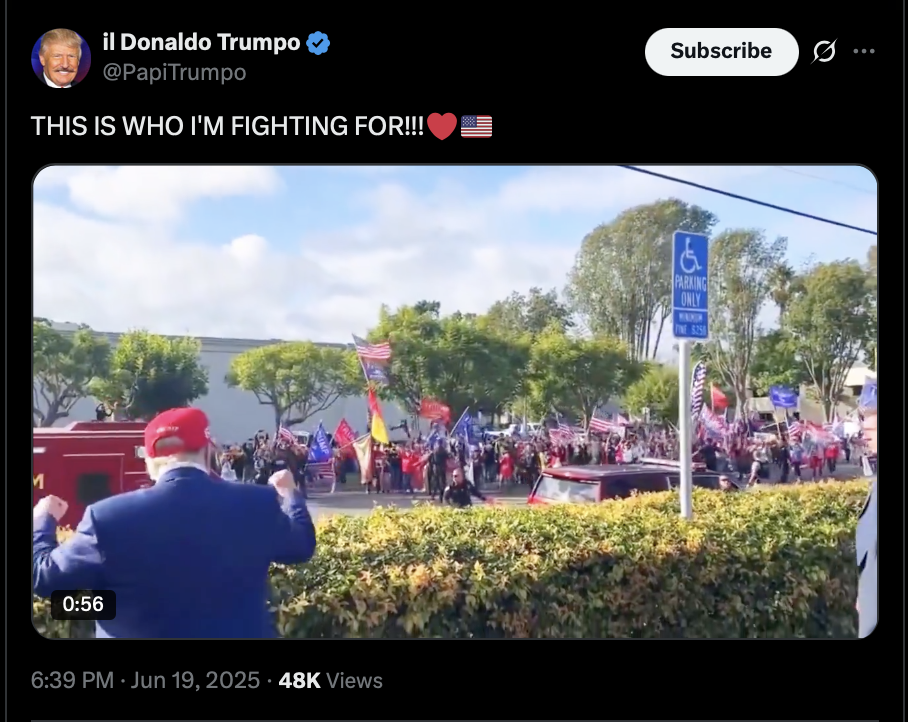
Task: Click the Subscribe button
Action: click(722, 52)
